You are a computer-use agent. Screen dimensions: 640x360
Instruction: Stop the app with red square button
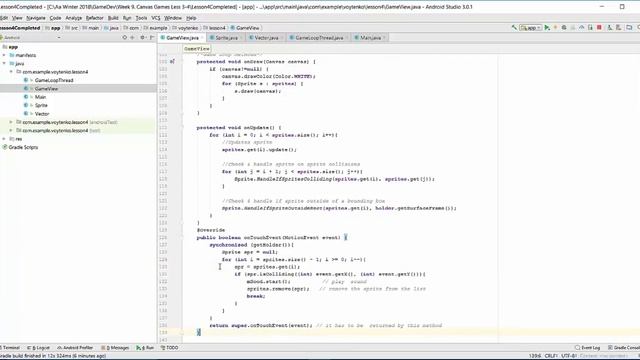599,28
